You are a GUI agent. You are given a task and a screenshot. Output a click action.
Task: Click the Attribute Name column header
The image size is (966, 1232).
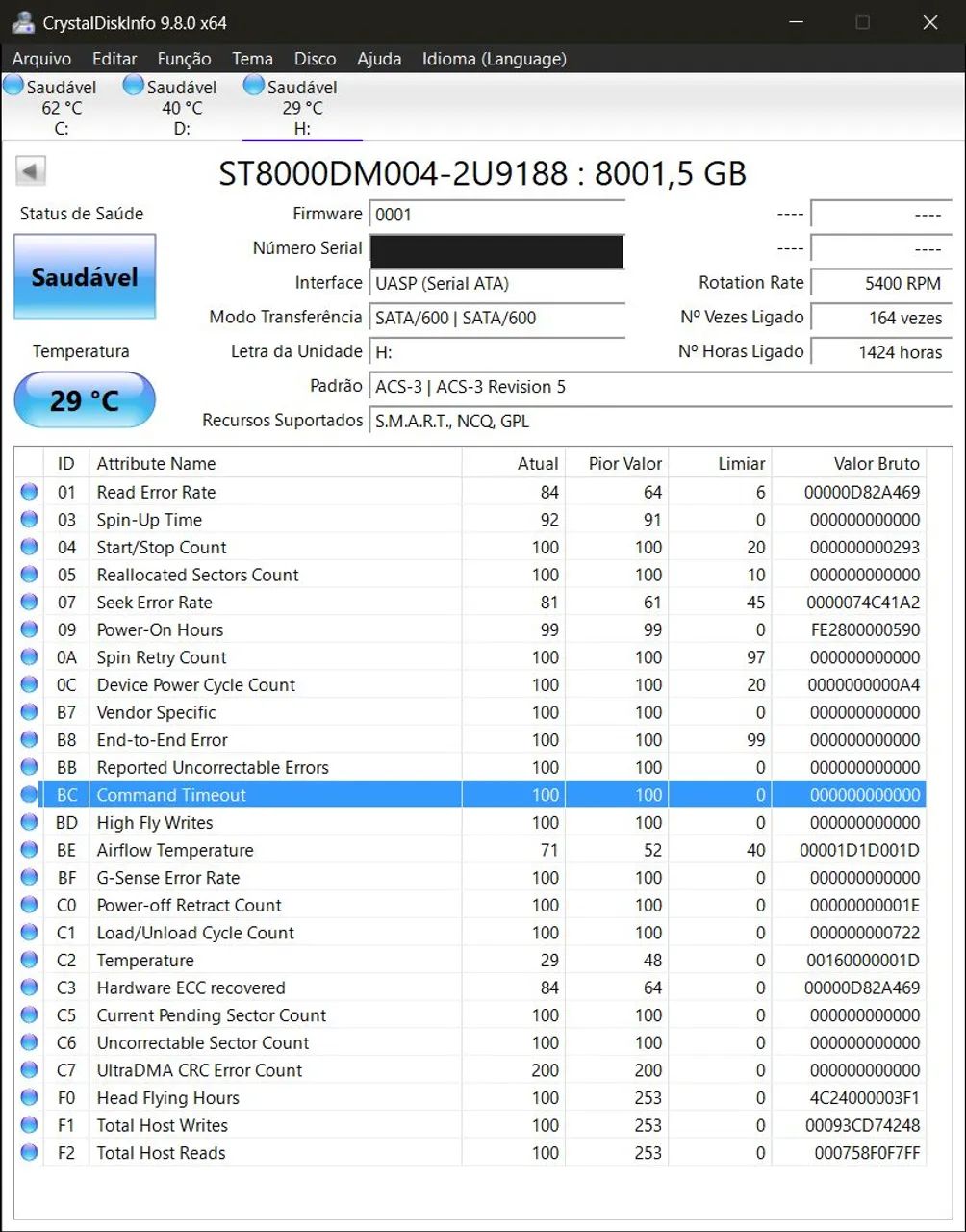[x=275, y=463]
